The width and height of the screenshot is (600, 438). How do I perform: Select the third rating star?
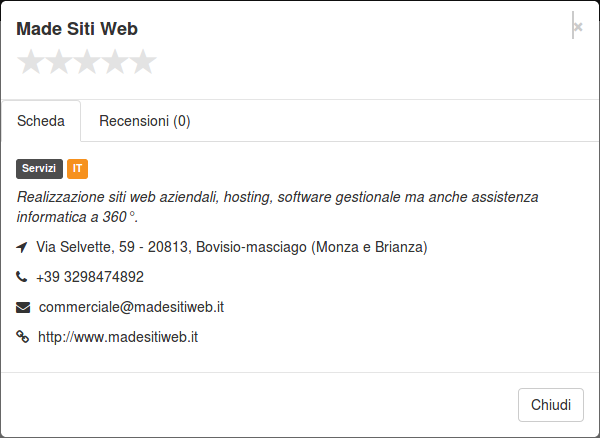pyautogui.click(x=87, y=62)
